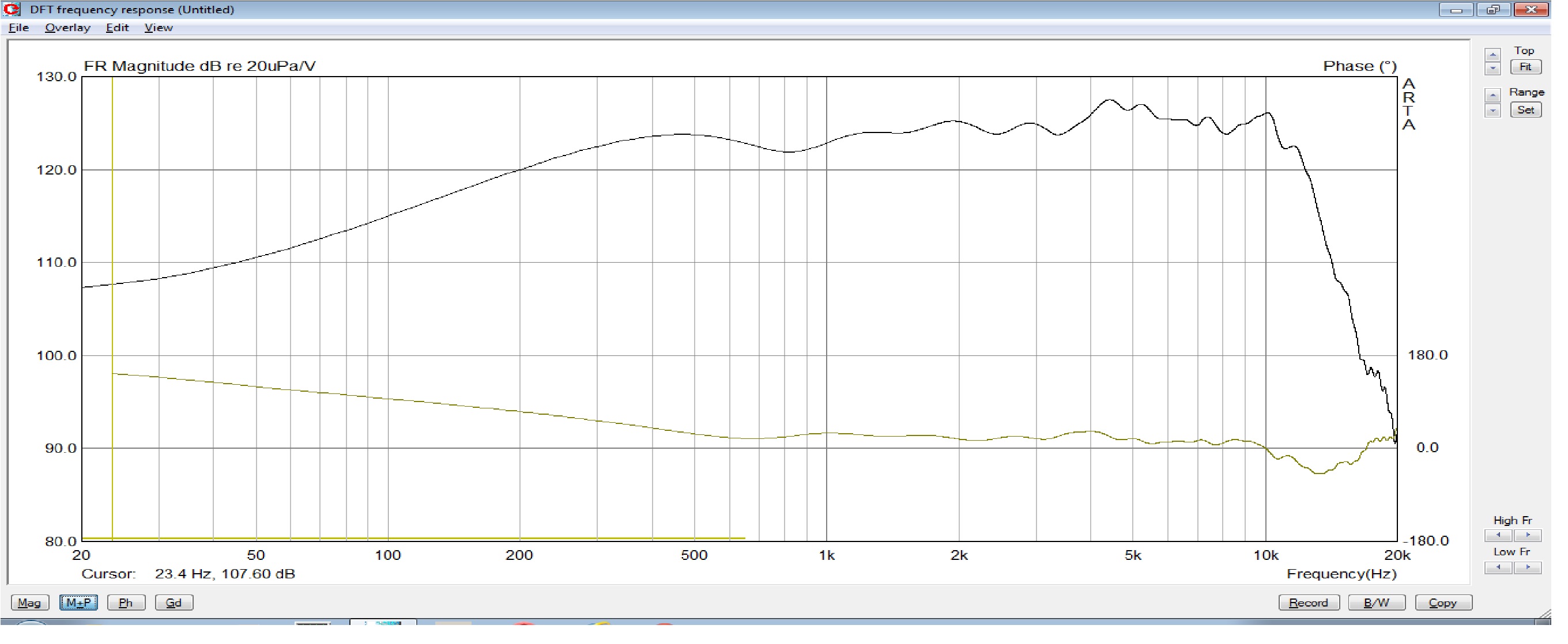Click High Fr right arrow
Viewport: 1568px width, 644px height.
coord(1527,535)
